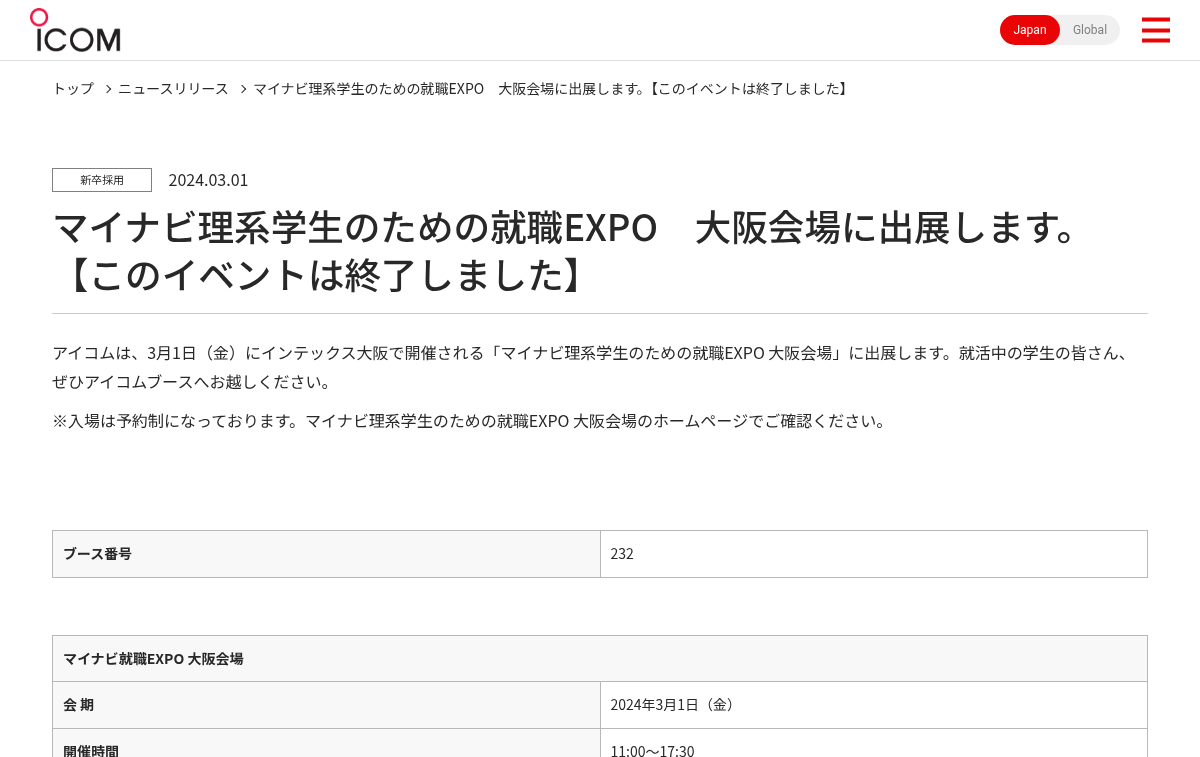Viewport: 1200px width, 757px height.
Task: Click the 開催時間 row label
Action: [326, 743]
